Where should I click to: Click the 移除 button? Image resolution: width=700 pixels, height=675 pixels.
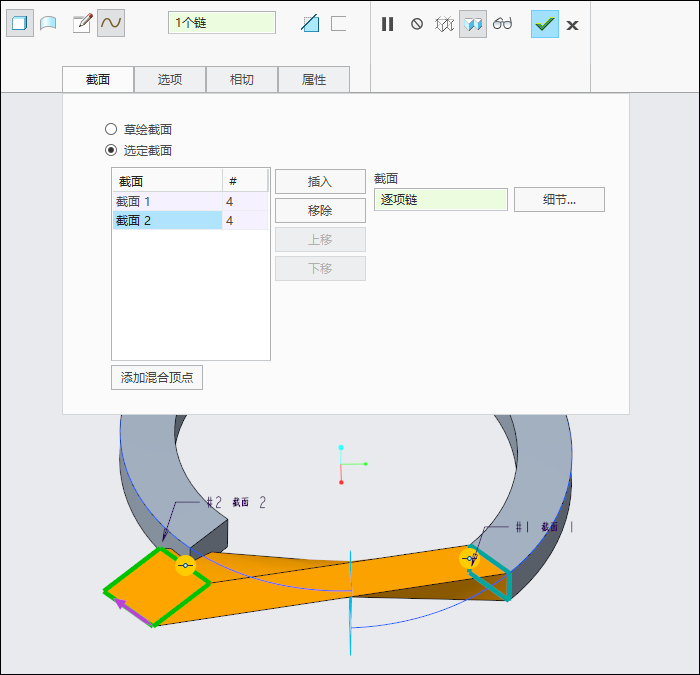pyautogui.click(x=320, y=210)
